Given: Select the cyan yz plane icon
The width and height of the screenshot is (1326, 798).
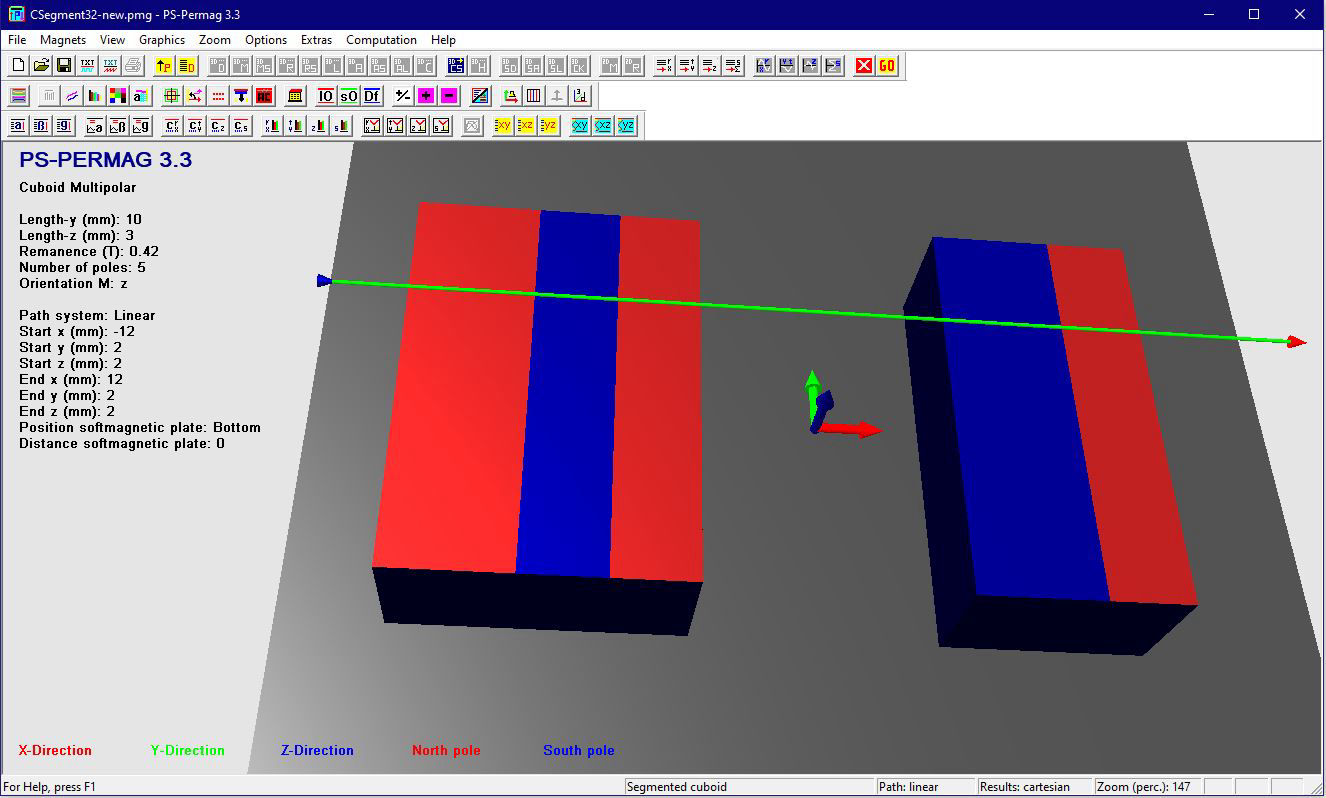Looking at the screenshot, I should point(626,126).
